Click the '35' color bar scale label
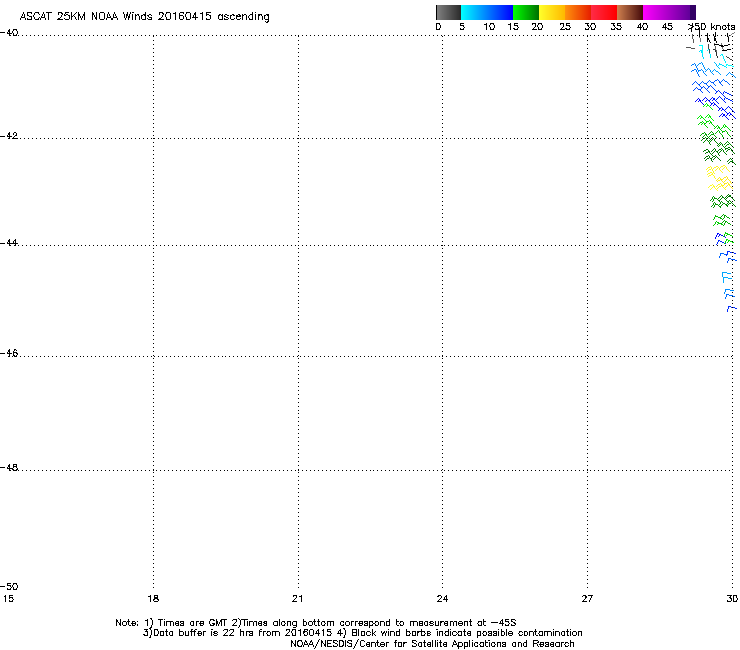The image size is (740, 650). [616, 27]
